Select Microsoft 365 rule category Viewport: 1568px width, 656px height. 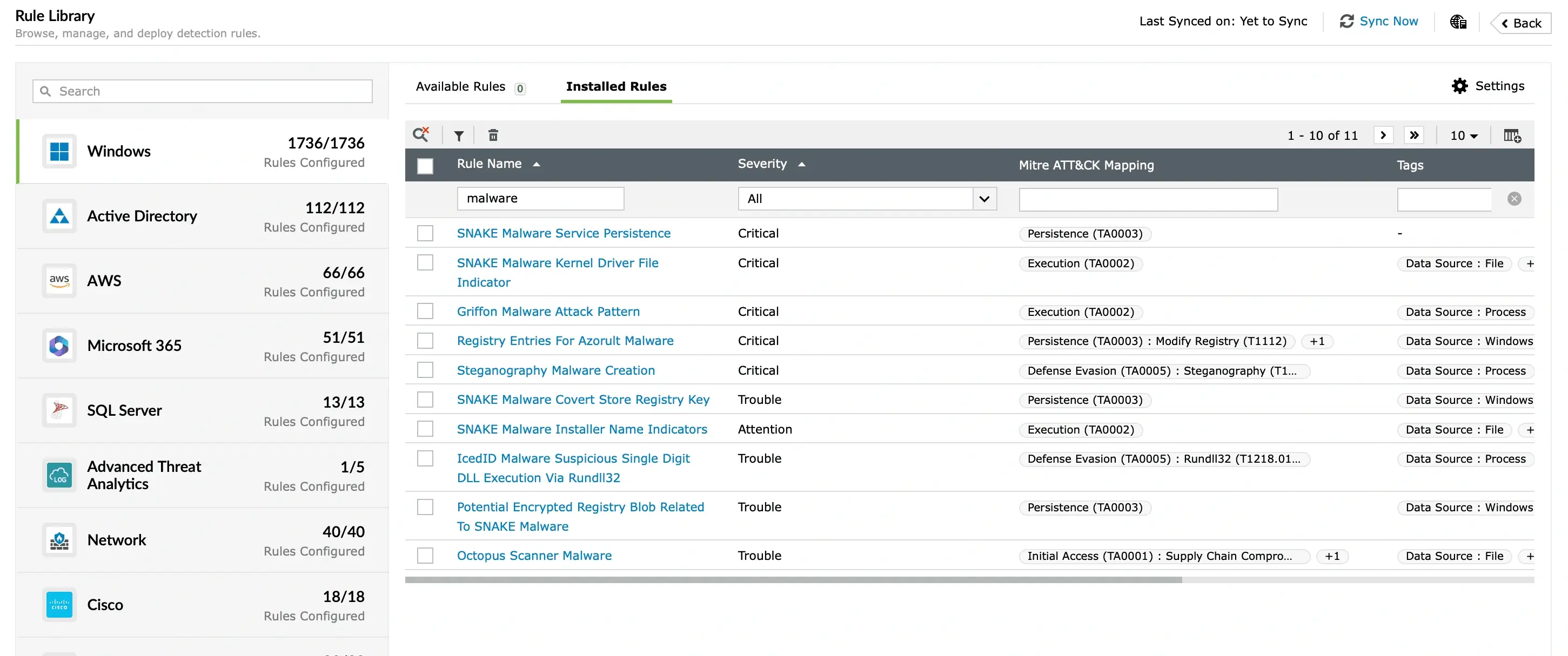tap(203, 346)
